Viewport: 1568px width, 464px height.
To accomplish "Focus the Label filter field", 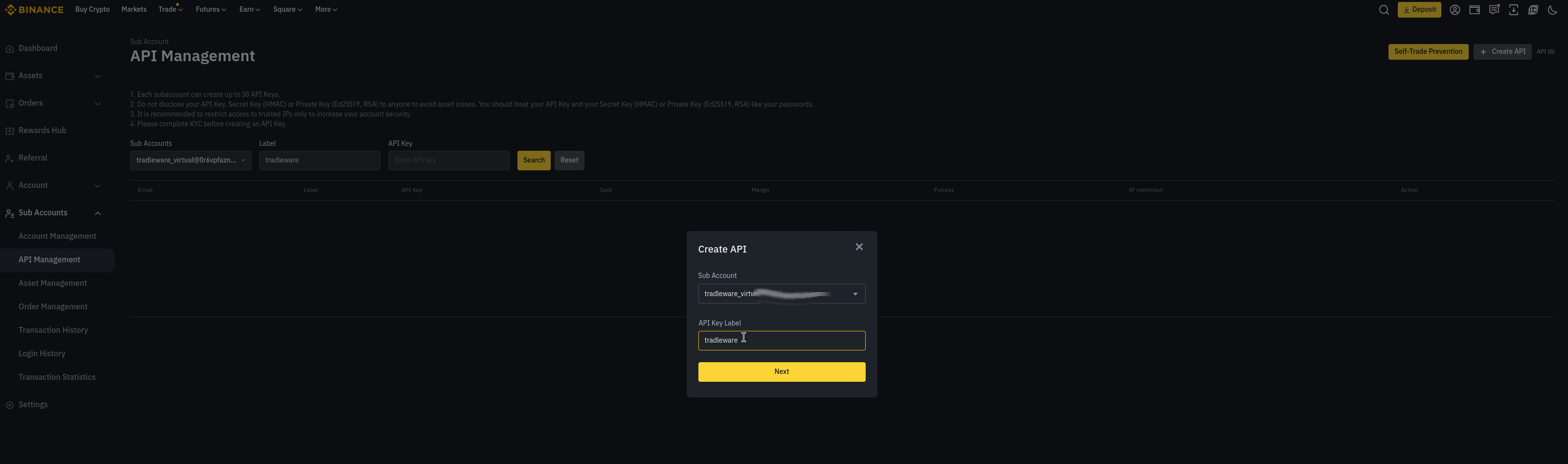I will [x=319, y=161].
